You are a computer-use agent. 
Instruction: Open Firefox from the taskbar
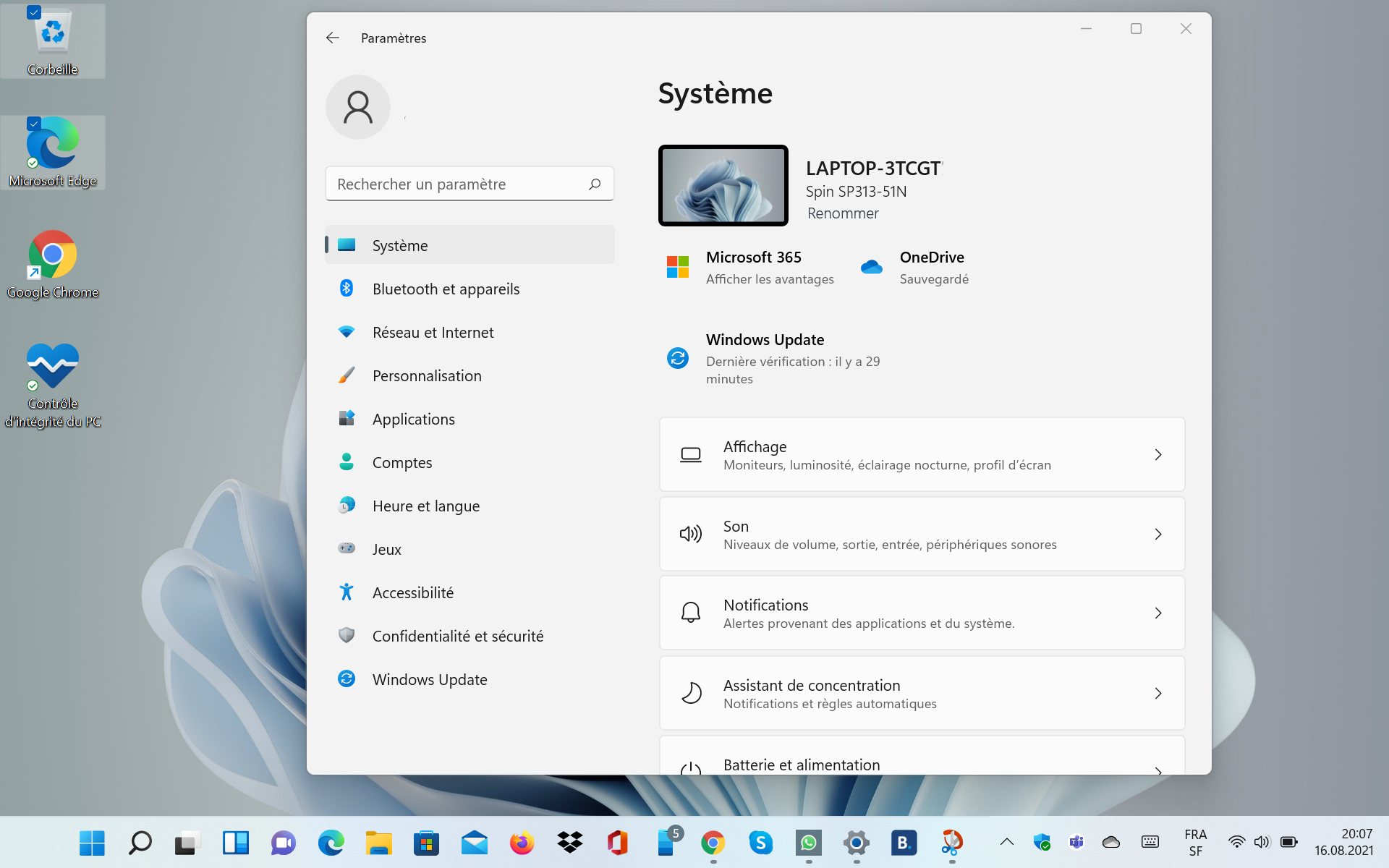click(522, 842)
